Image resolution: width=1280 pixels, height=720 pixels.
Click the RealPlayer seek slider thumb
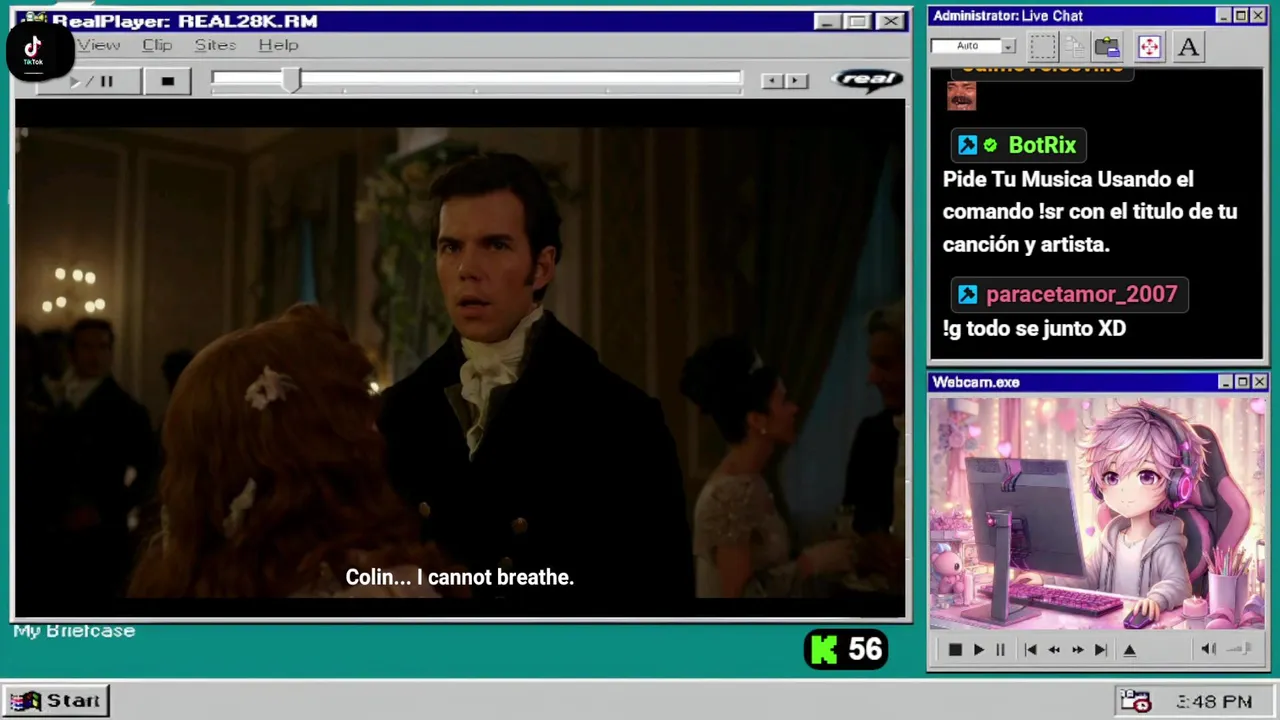pos(291,80)
